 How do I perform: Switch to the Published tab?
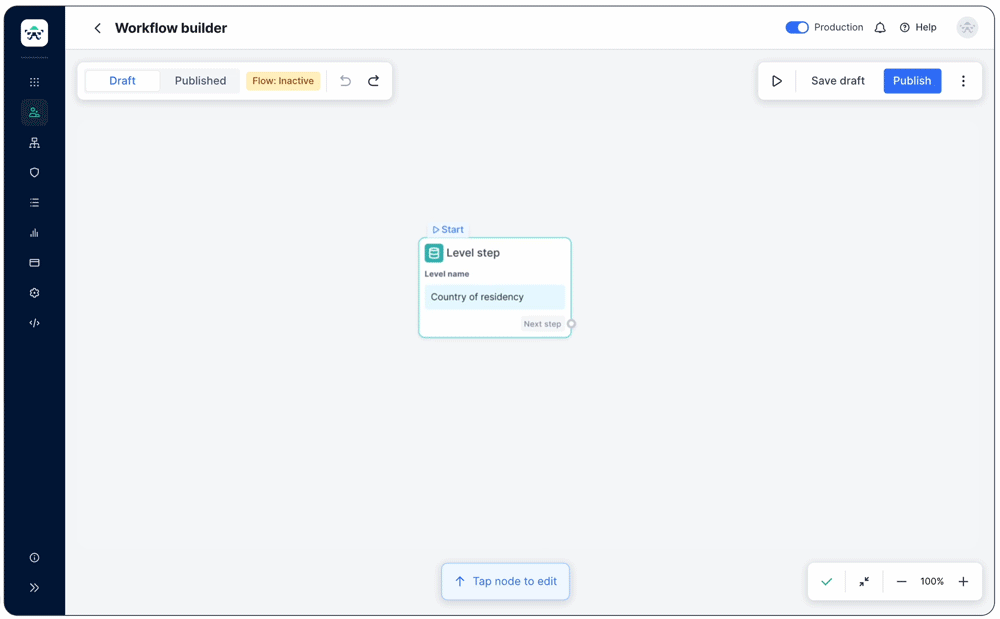click(x=200, y=81)
